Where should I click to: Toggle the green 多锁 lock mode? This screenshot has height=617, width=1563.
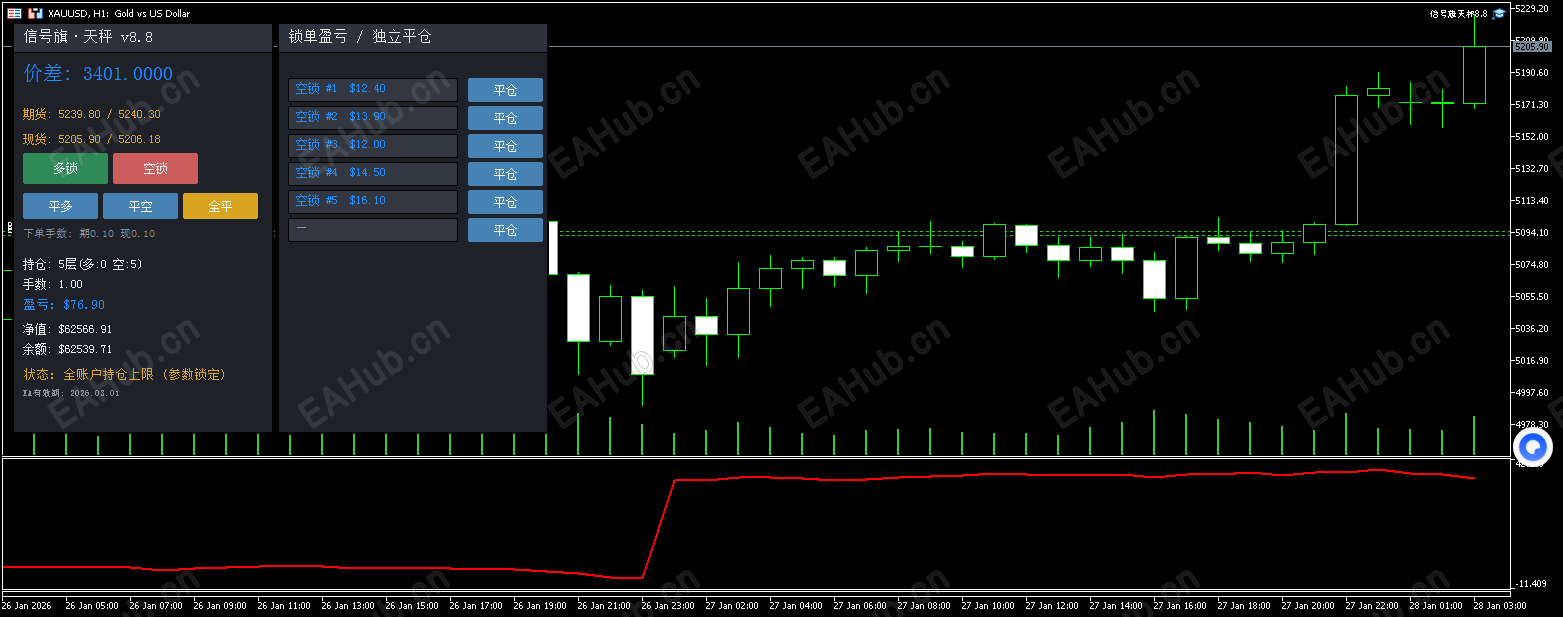coord(64,168)
